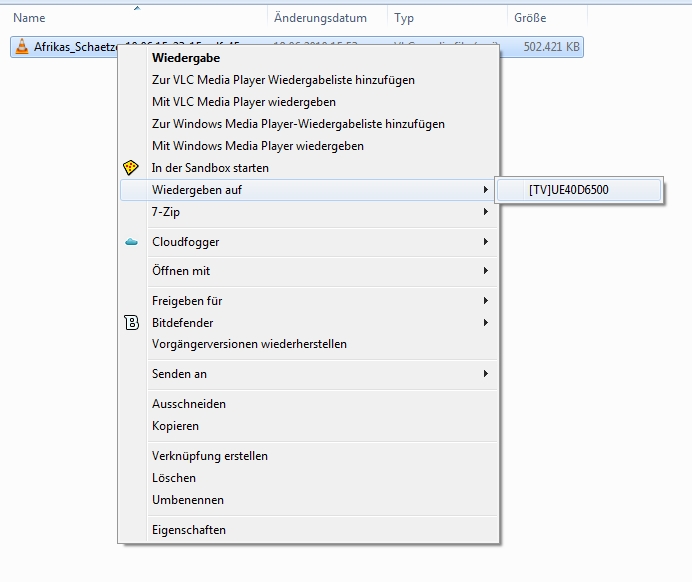Expand the arrow next to Bitdefender
Viewport: 692px width, 582px height.
[485, 323]
